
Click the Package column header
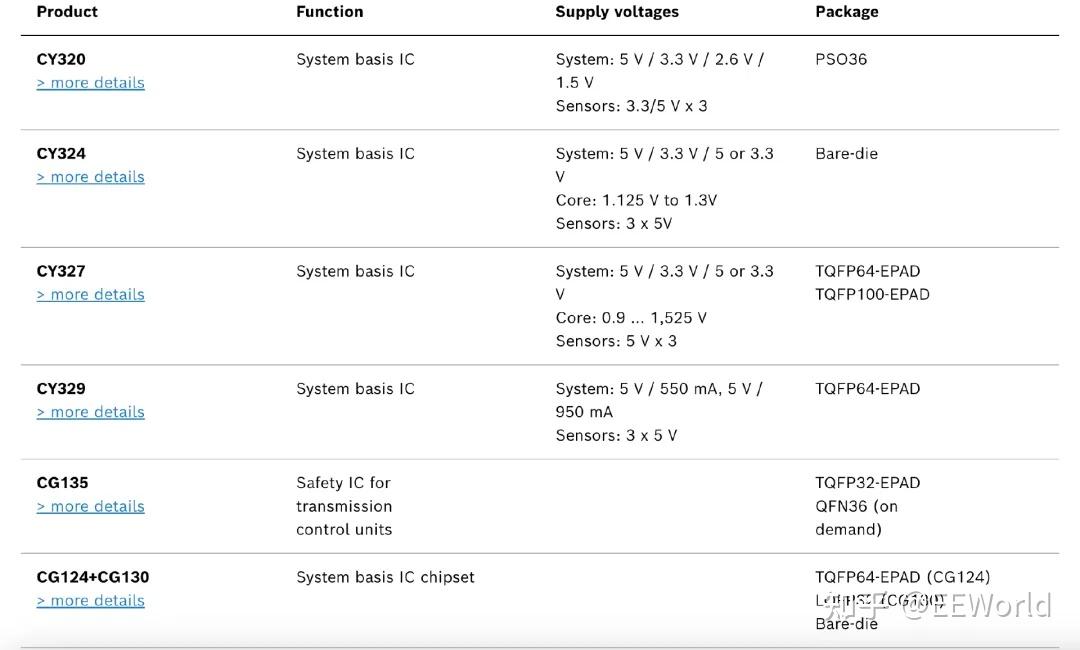(847, 12)
